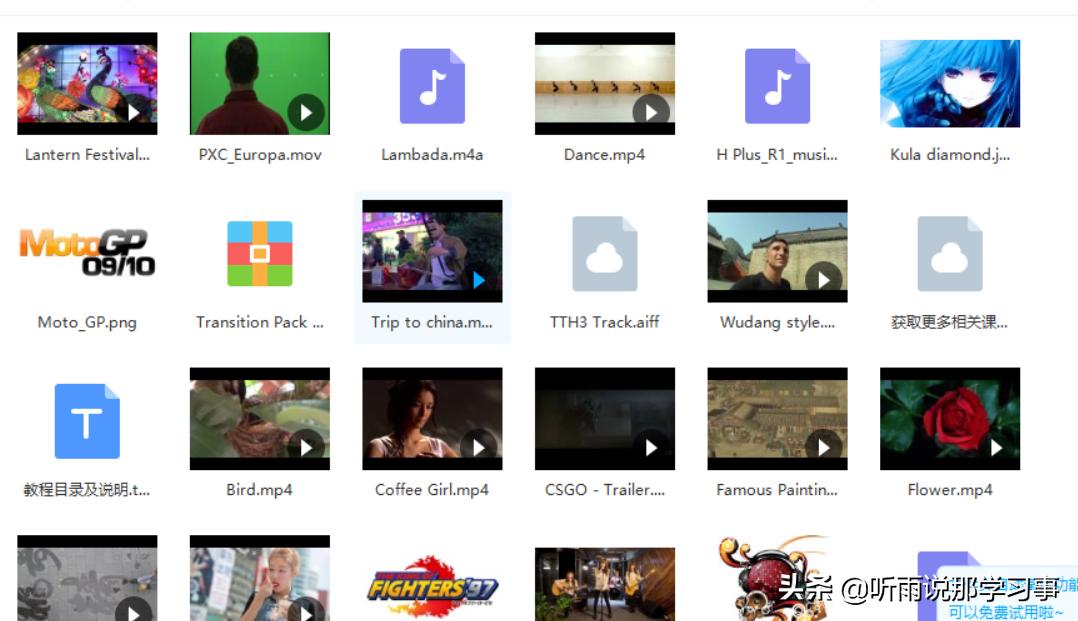The image size is (1078, 621).
Task: Click the Bird.mp4 file name
Action: [x=259, y=490]
